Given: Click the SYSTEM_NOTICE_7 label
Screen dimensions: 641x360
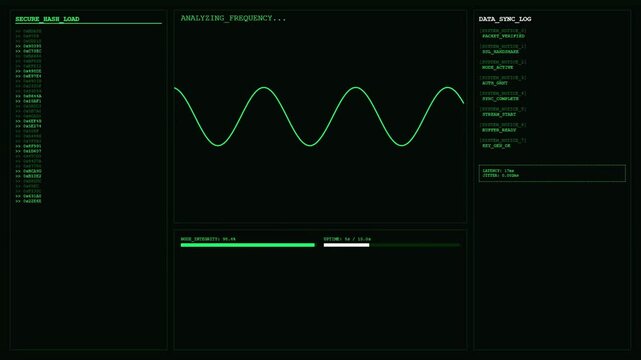Looking at the screenshot, I should [x=503, y=140].
